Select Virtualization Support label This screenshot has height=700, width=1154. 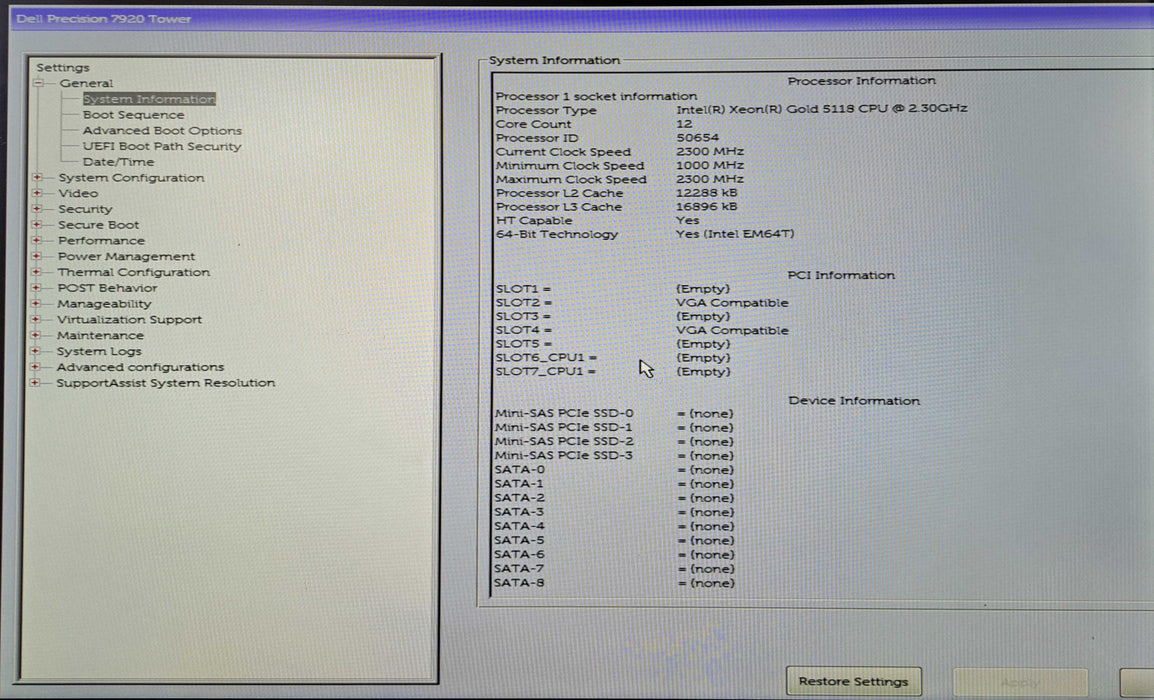pos(129,319)
